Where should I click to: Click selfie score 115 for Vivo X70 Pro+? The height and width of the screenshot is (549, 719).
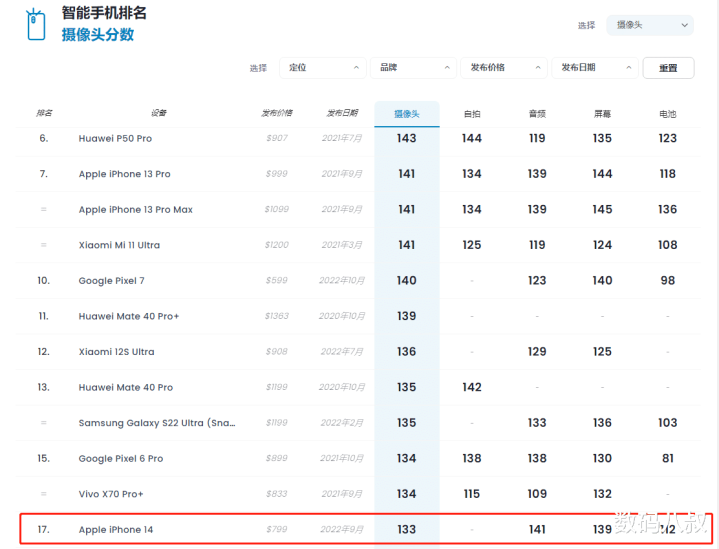click(x=472, y=494)
